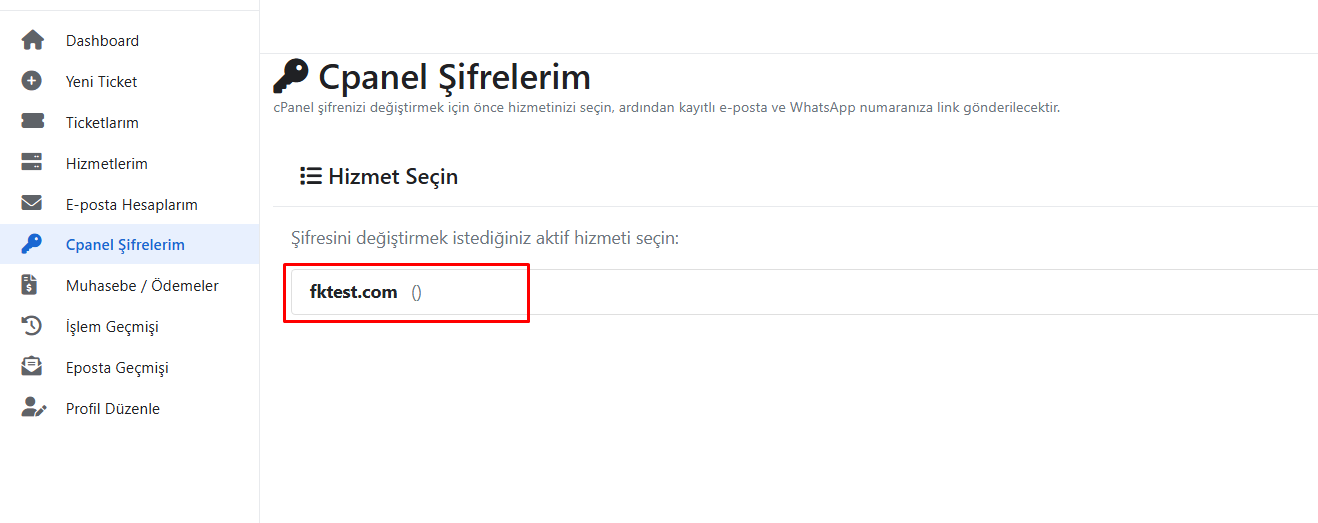Click the Muhasebe invoice dollar icon
Screen dimensions: 1318x523
pos(32,286)
